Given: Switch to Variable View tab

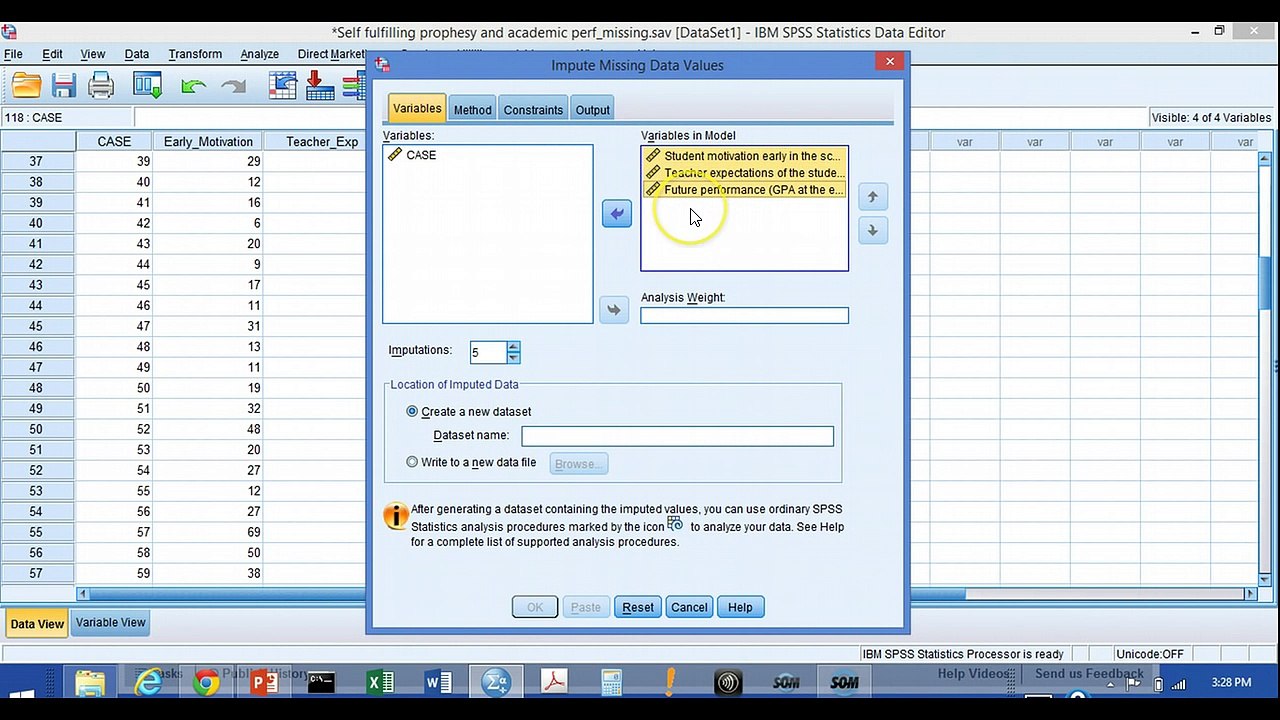Looking at the screenshot, I should click(111, 622).
